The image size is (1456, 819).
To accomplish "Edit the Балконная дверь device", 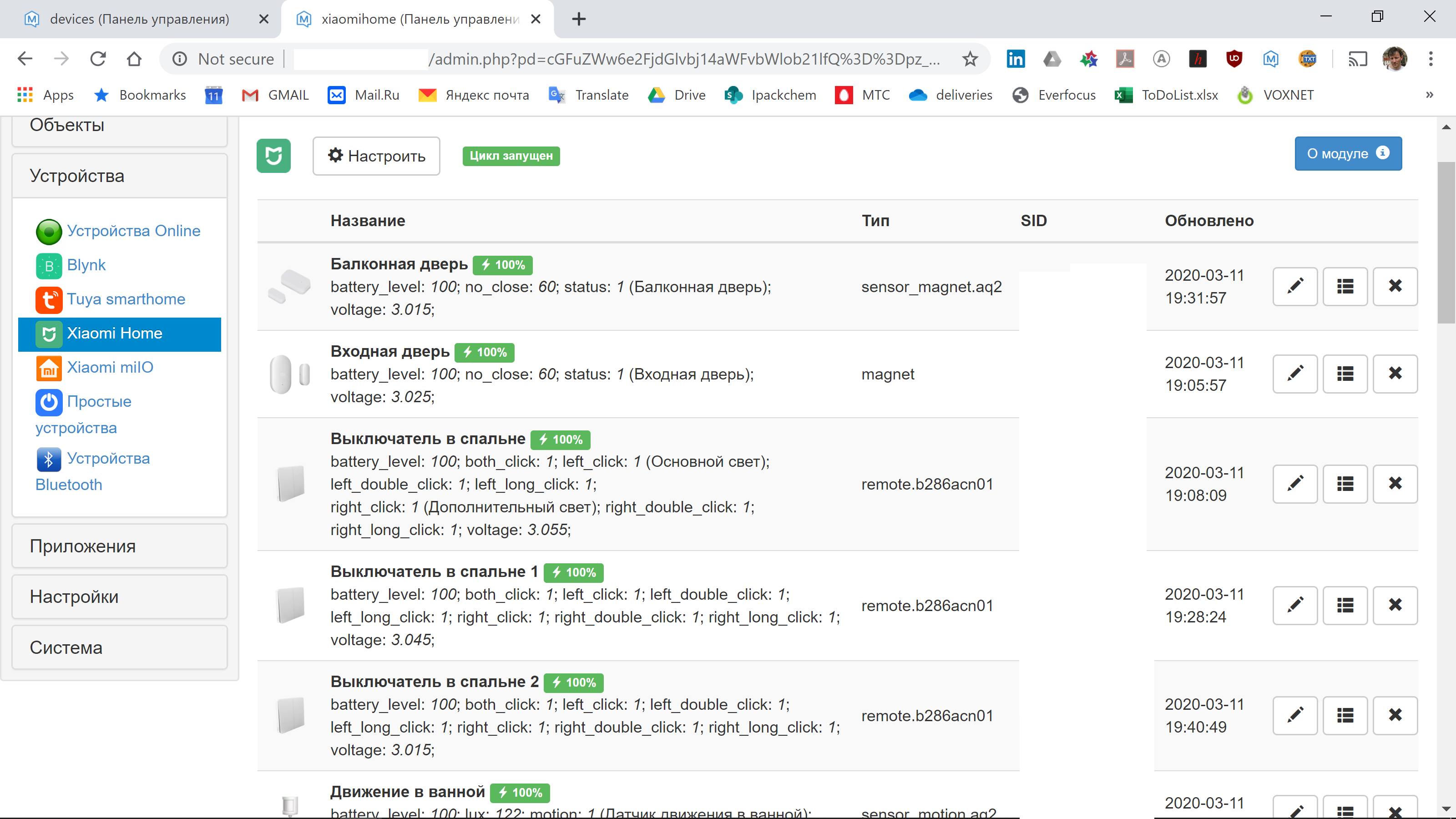I will (x=1295, y=287).
